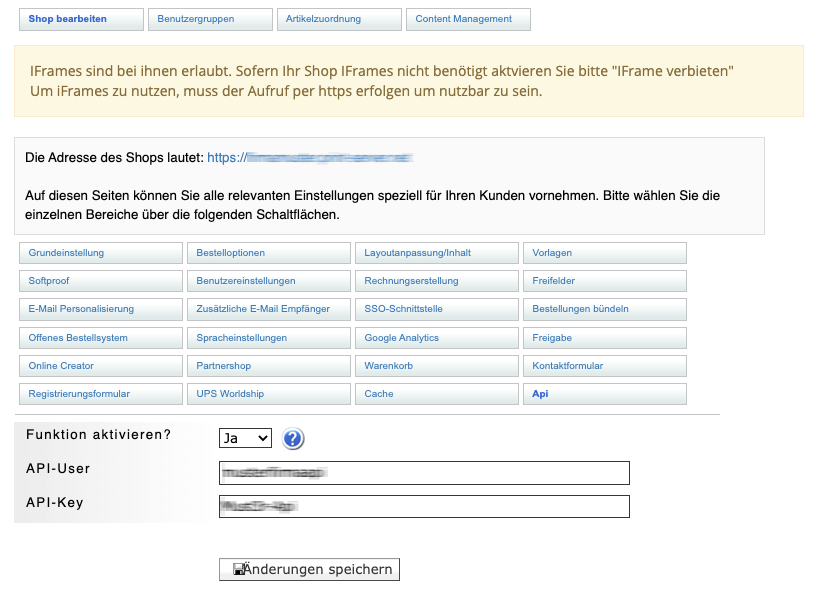Focus the API-Key input field

click(x=424, y=506)
